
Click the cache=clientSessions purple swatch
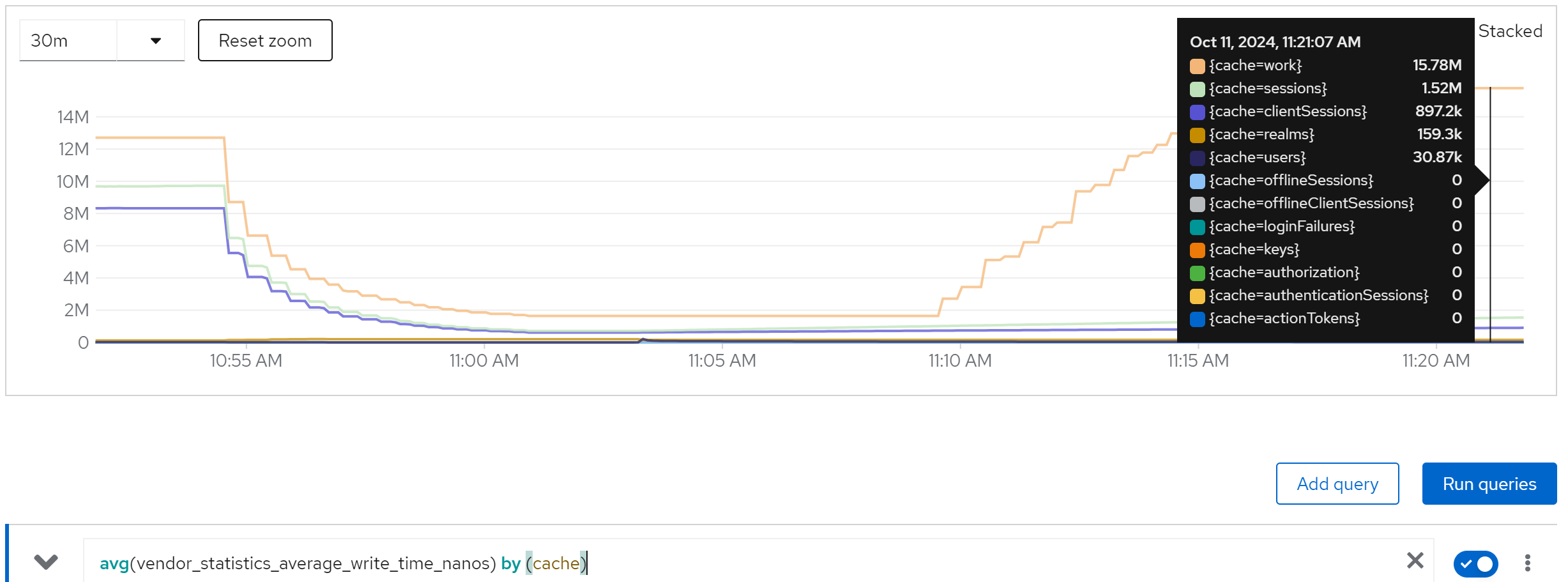click(x=1197, y=112)
